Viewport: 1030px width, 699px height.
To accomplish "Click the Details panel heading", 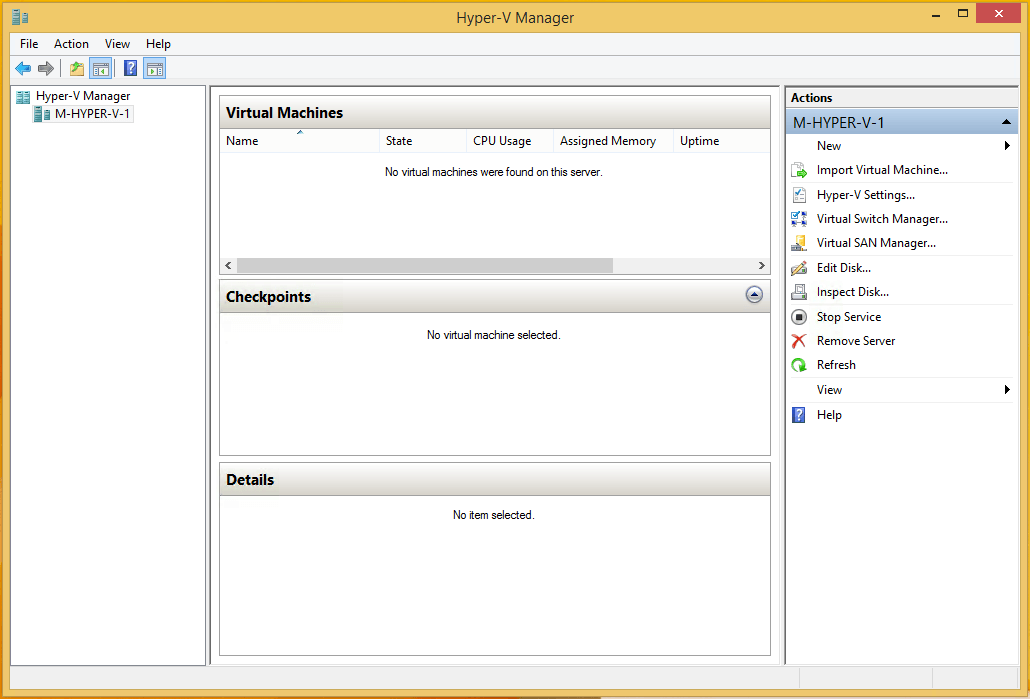I will tap(250, 480).
